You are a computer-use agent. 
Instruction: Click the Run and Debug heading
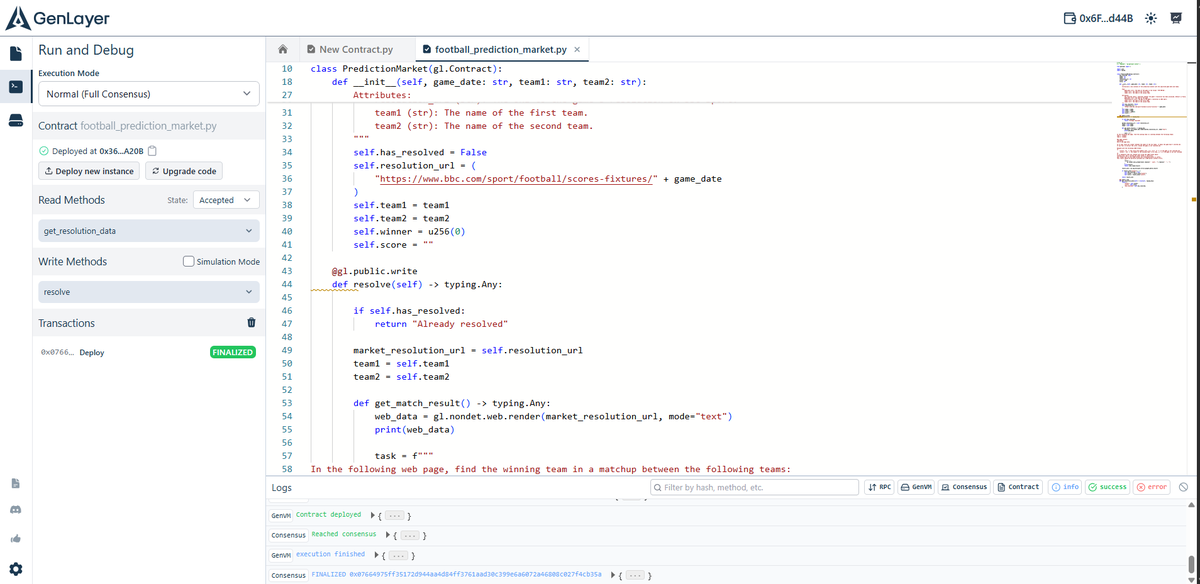coord(86,49)
